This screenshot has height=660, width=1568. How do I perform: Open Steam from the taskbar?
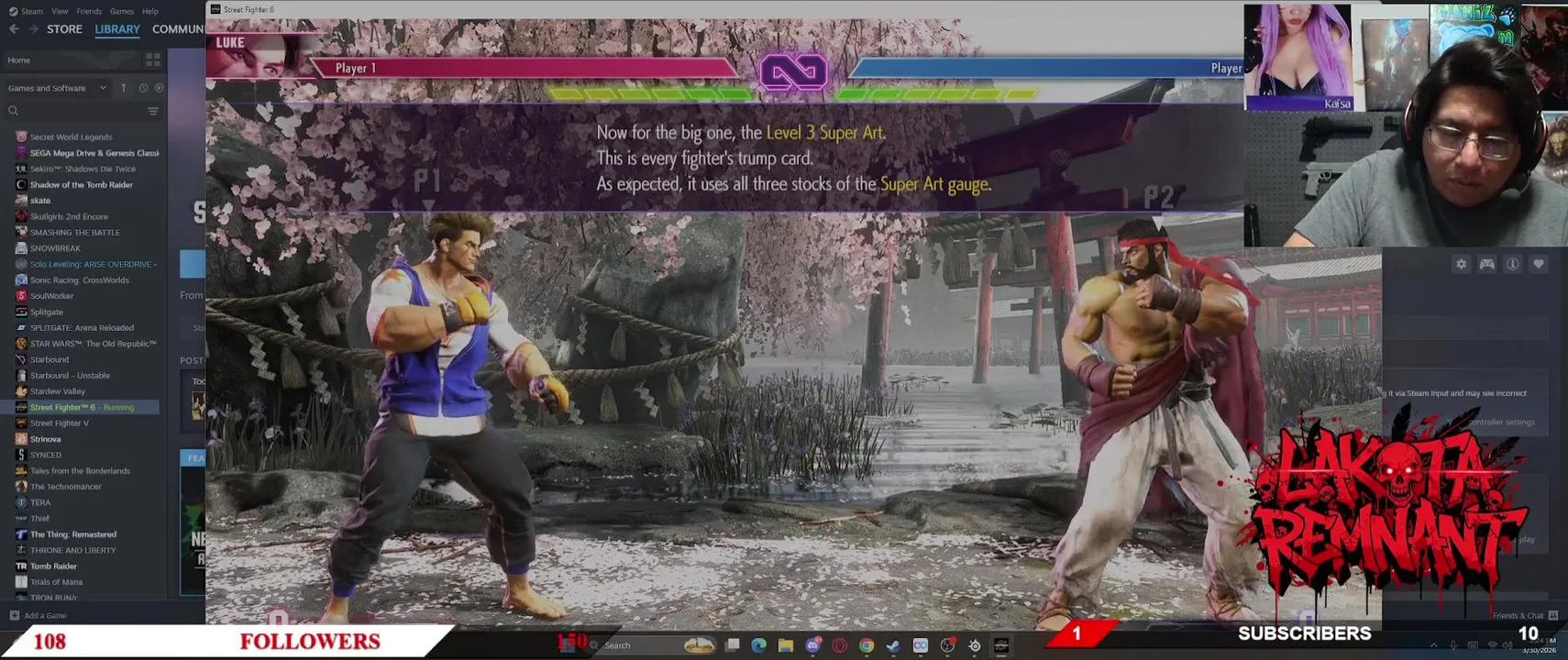(893, 645)
